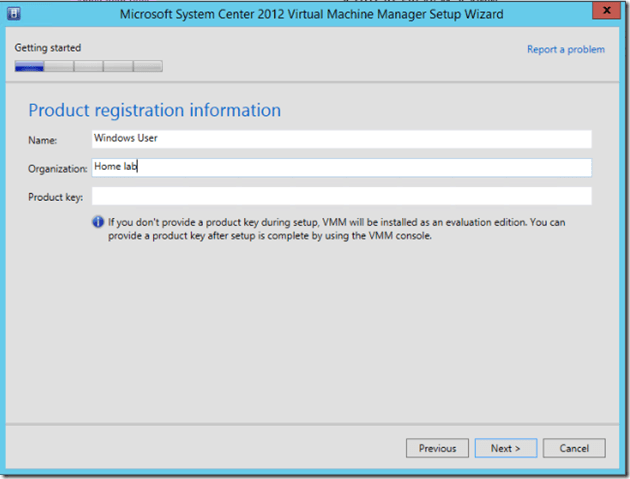Screen dimensions: 630x479
Task: Click the Product registration information heading
Action: coord(154,110)
